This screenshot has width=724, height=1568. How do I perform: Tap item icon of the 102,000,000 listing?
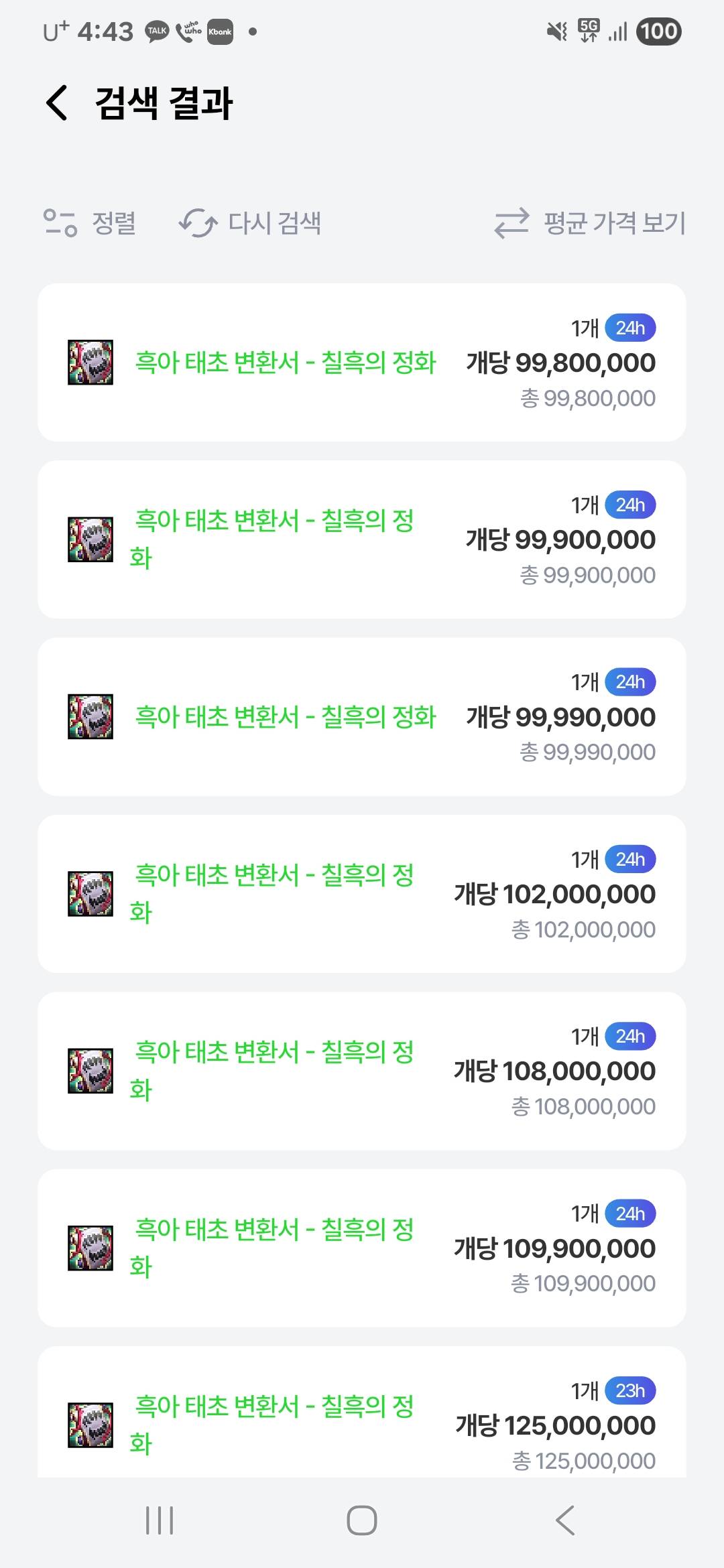90,894
